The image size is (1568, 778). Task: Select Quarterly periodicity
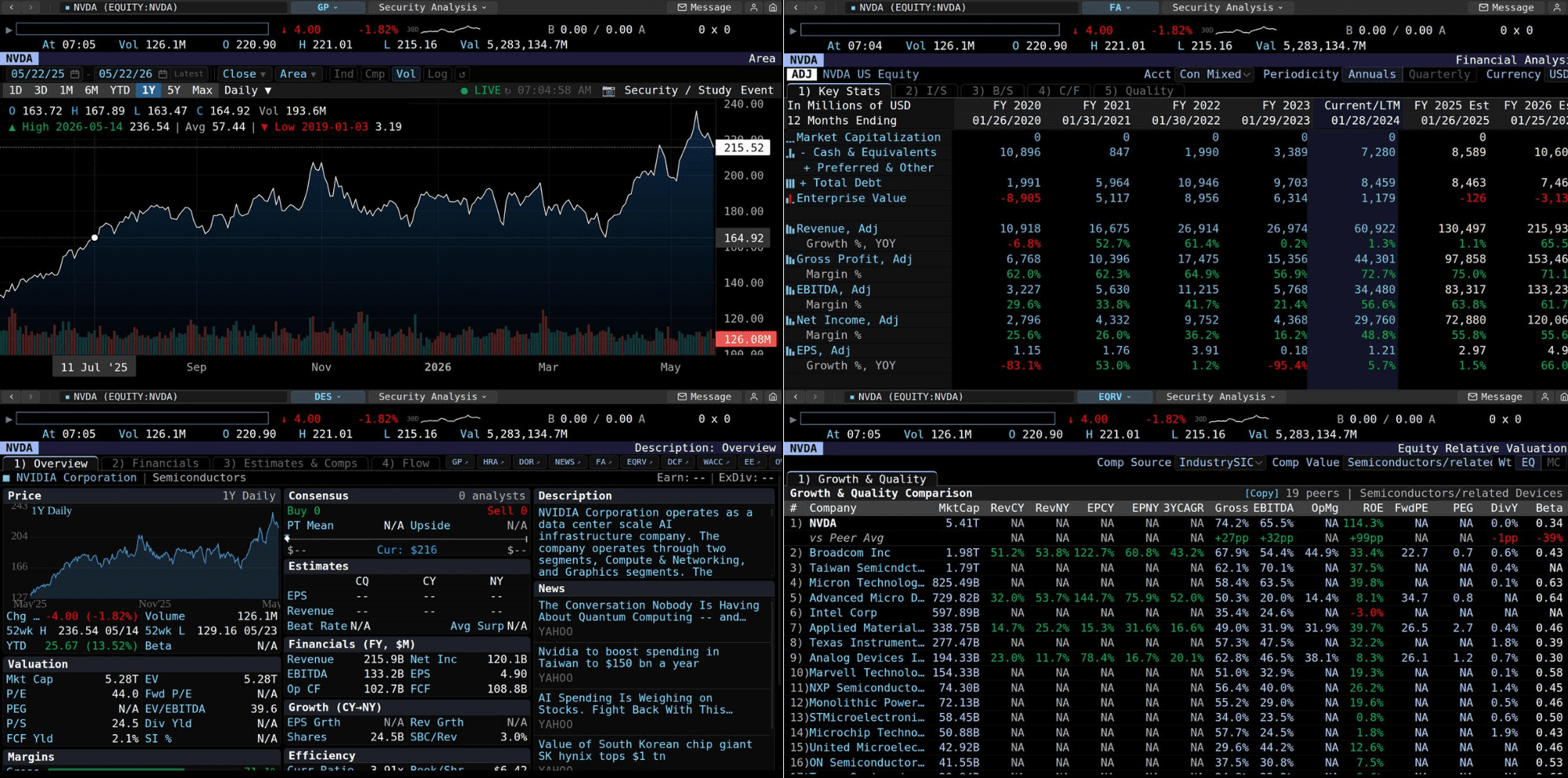1439,75
